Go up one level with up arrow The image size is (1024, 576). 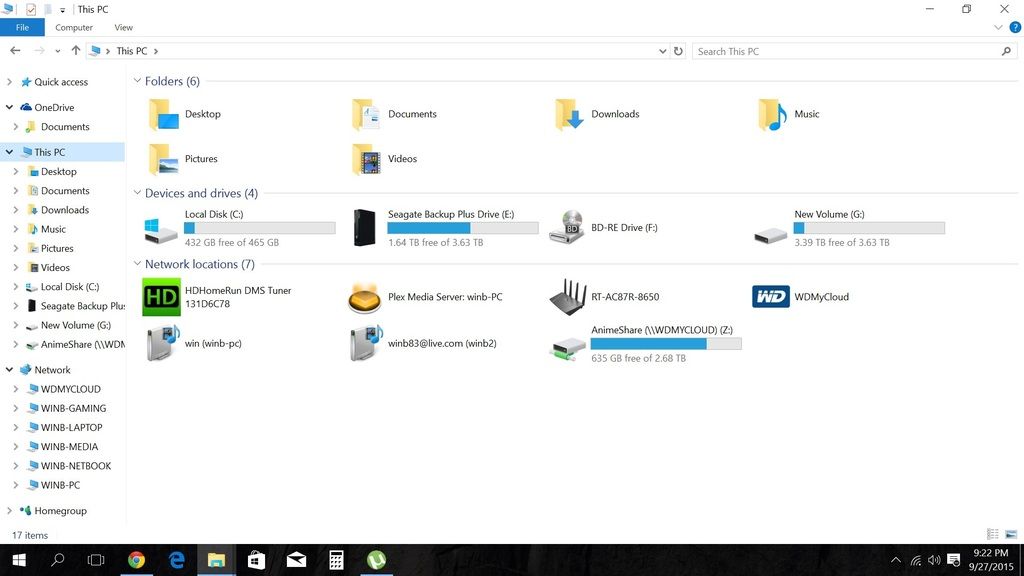pyautogui.click(x=76, y=50)
